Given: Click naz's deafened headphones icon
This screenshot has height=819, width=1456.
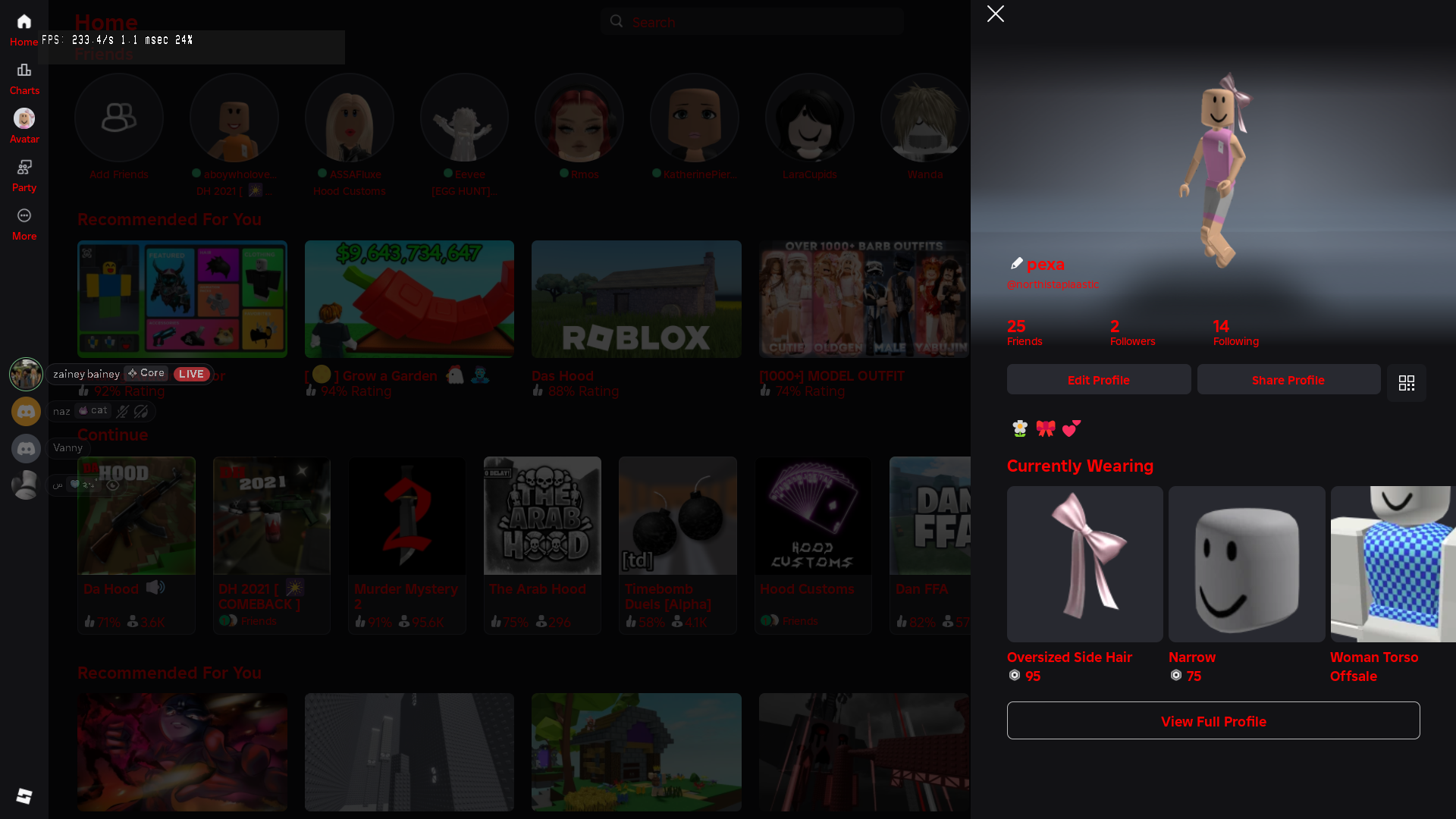Looking at the screenshot, I should click(x=141, y=411).
